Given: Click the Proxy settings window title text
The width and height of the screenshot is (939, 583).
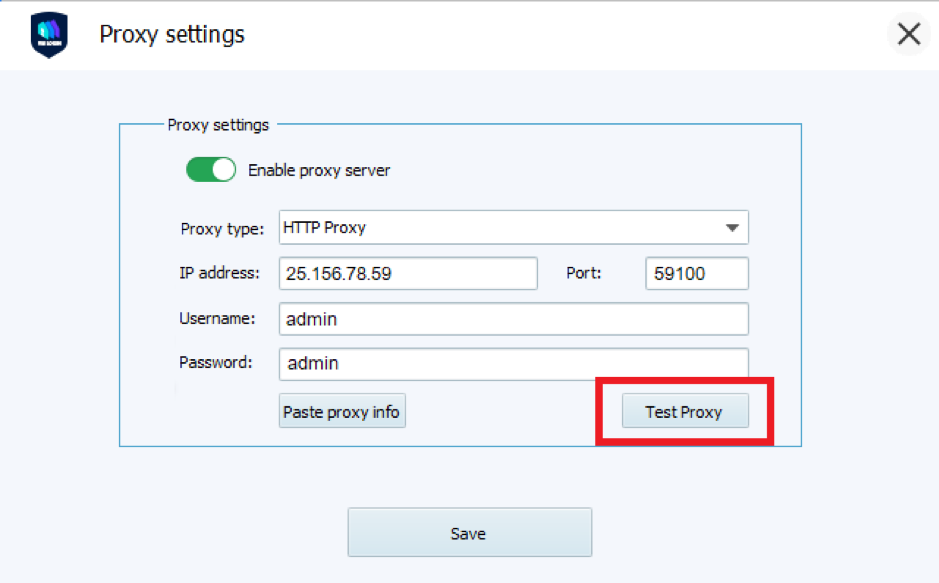Looking at the screenshot, I should 172,35.
